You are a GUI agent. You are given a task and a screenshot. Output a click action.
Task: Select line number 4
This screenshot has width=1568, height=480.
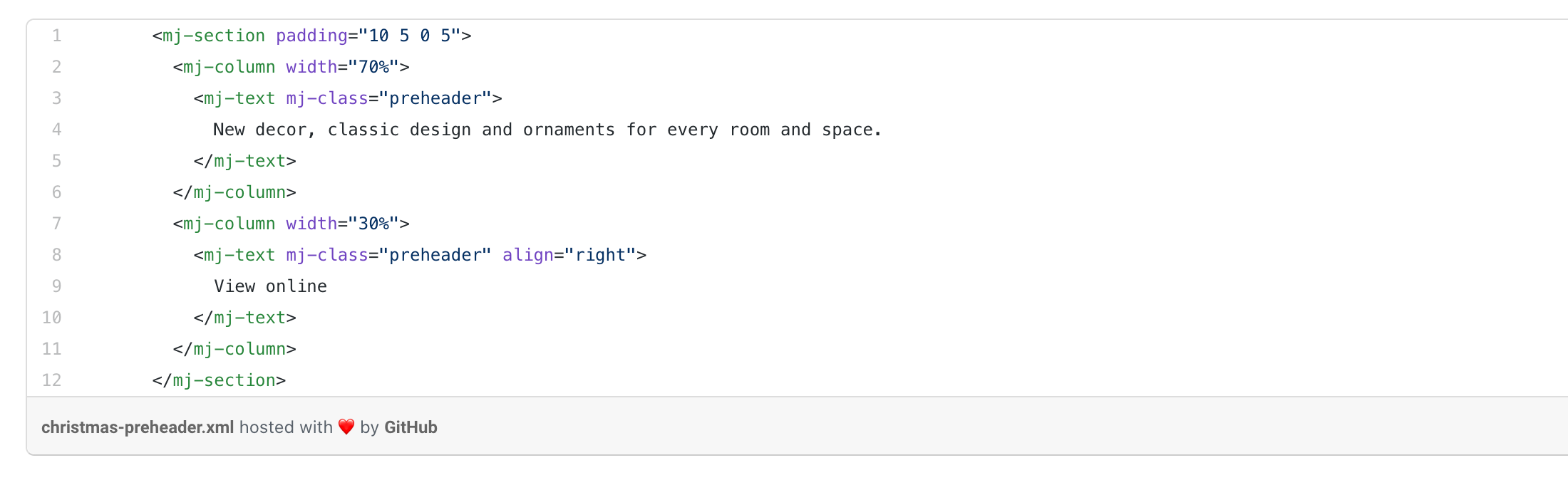pyautogui.click(x=57, y=130)
